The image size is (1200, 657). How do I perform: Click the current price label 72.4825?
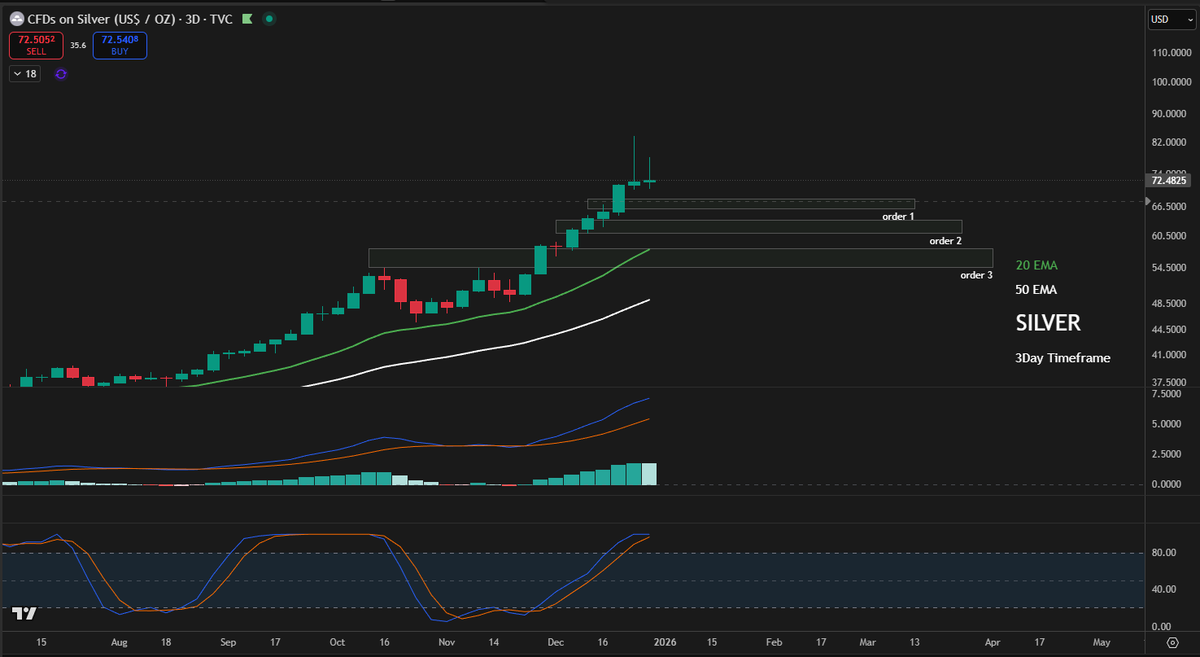[x=1168, y=181]
